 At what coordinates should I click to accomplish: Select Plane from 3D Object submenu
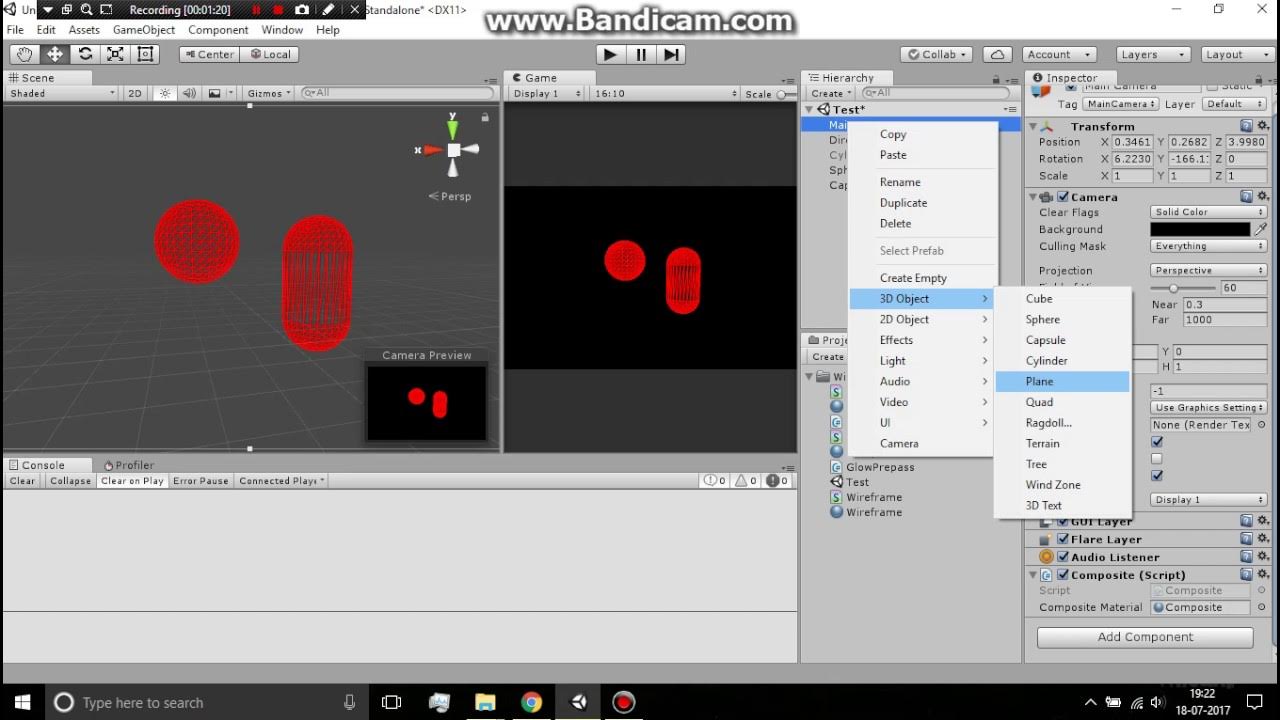click(x=1062, y=381)
